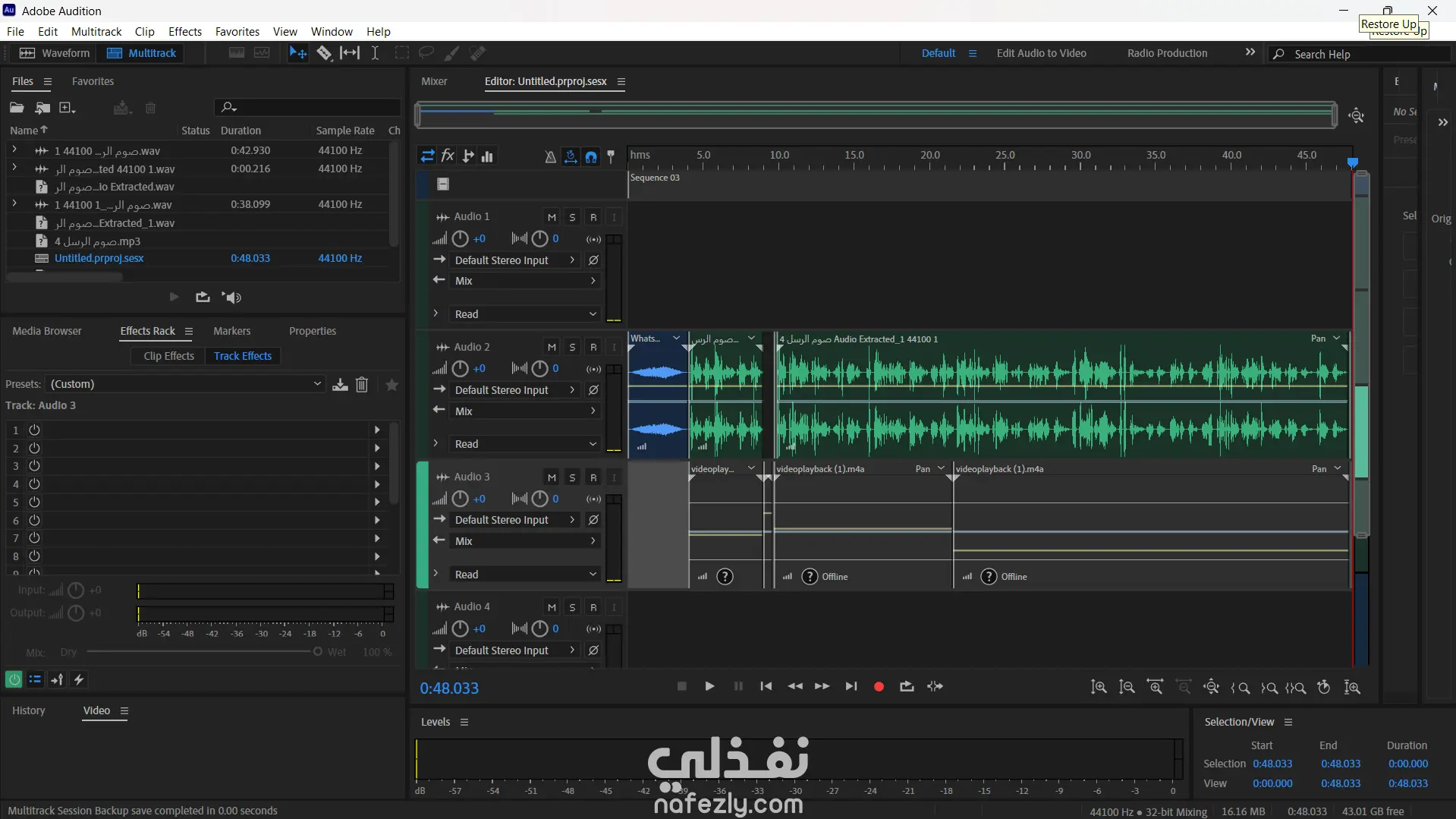
Task: Click the New File icon
Action: 68,108
